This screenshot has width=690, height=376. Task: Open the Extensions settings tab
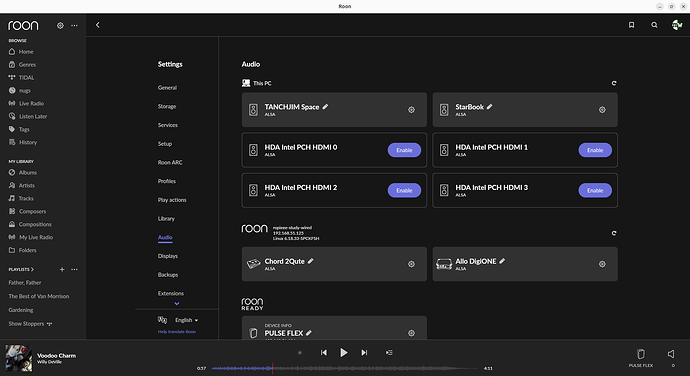coord(171,294)
